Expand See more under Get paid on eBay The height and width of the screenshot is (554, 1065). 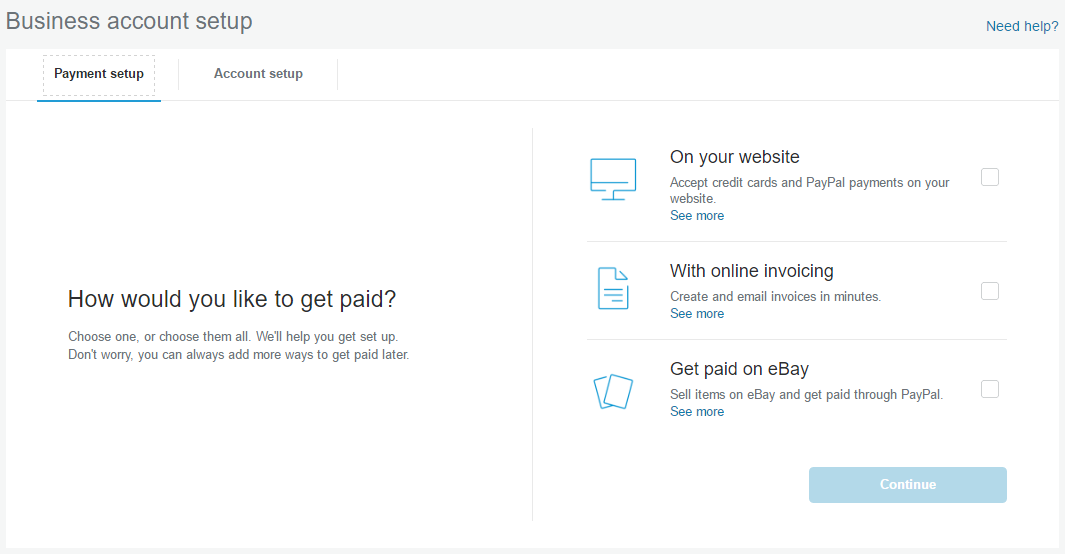[697, 412]
